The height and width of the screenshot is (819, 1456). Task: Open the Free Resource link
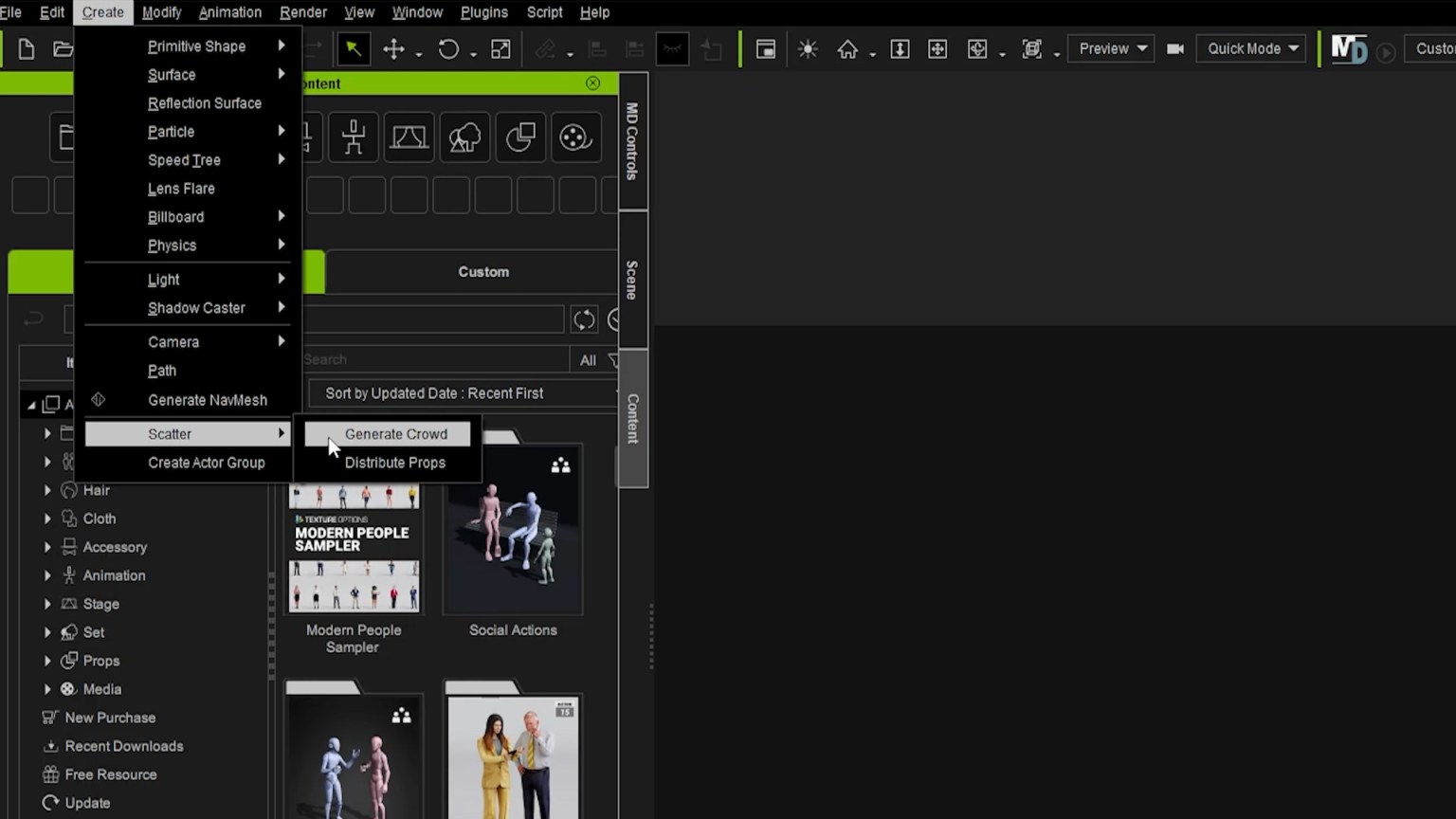111,774
